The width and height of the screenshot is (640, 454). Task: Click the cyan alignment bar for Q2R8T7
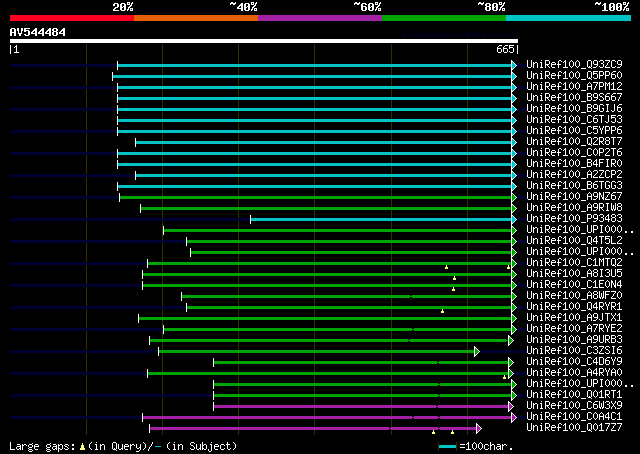[324, 142]
